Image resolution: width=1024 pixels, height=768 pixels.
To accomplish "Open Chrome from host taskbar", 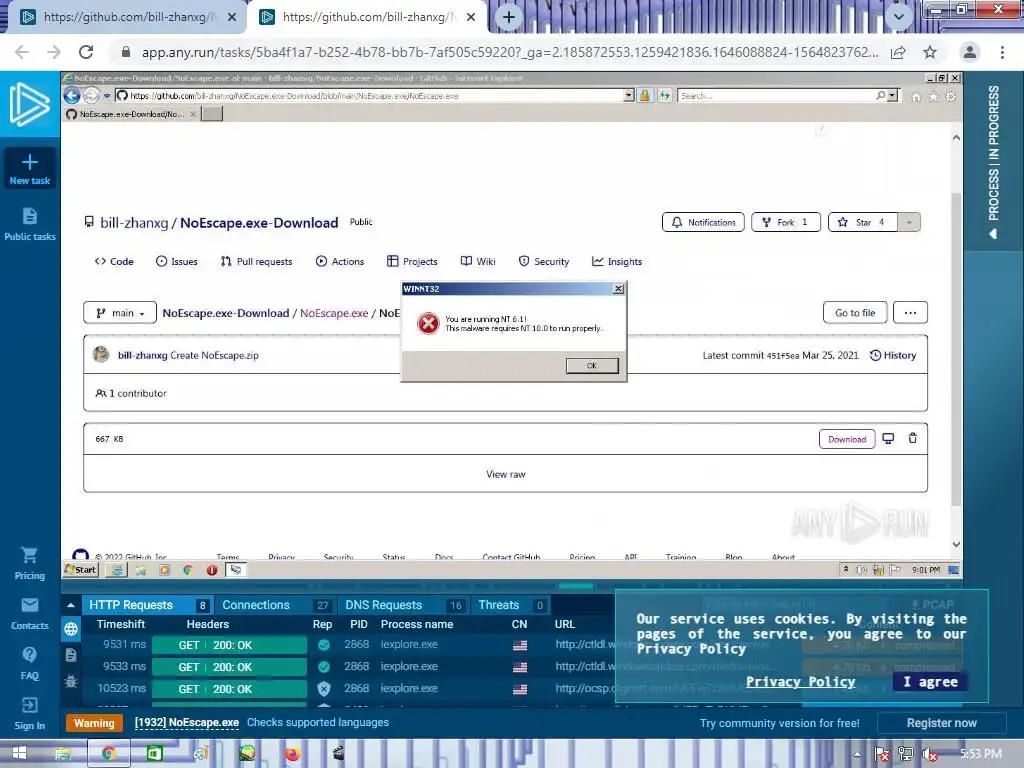I will [x=108, y=754].
